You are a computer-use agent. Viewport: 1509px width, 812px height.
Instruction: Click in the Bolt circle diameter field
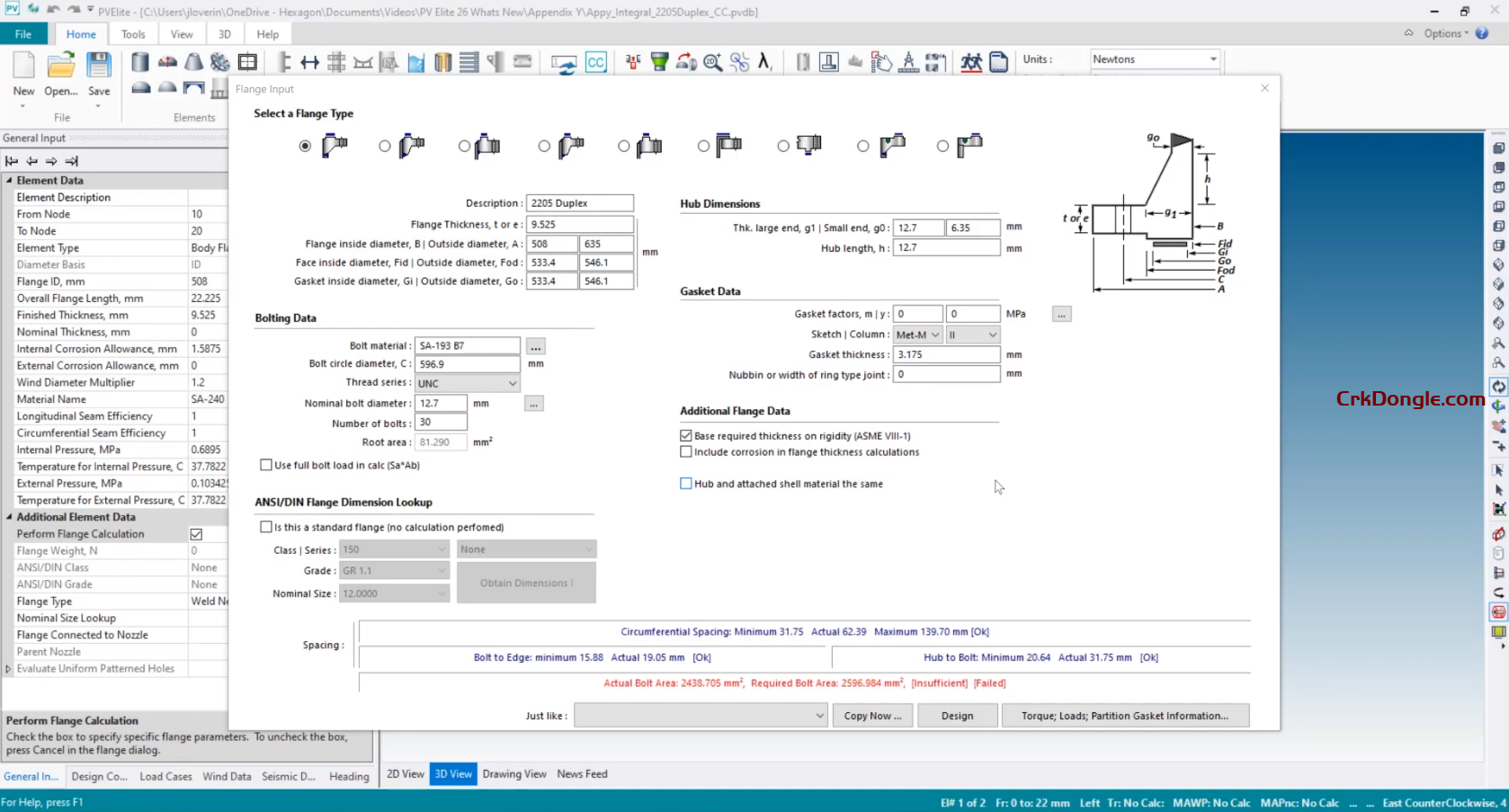467,364
